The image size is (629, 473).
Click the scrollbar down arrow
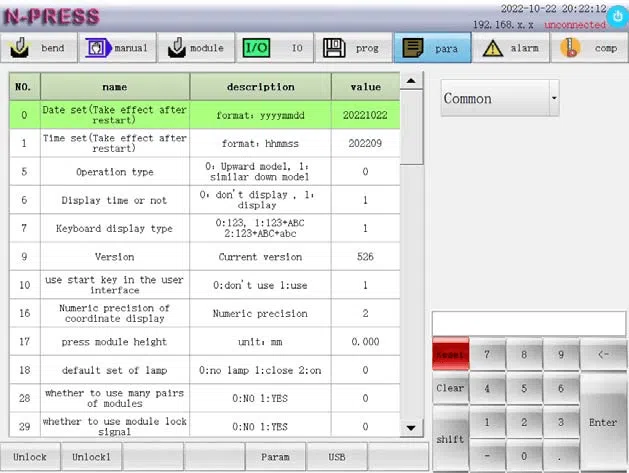(x=411, y=428)
